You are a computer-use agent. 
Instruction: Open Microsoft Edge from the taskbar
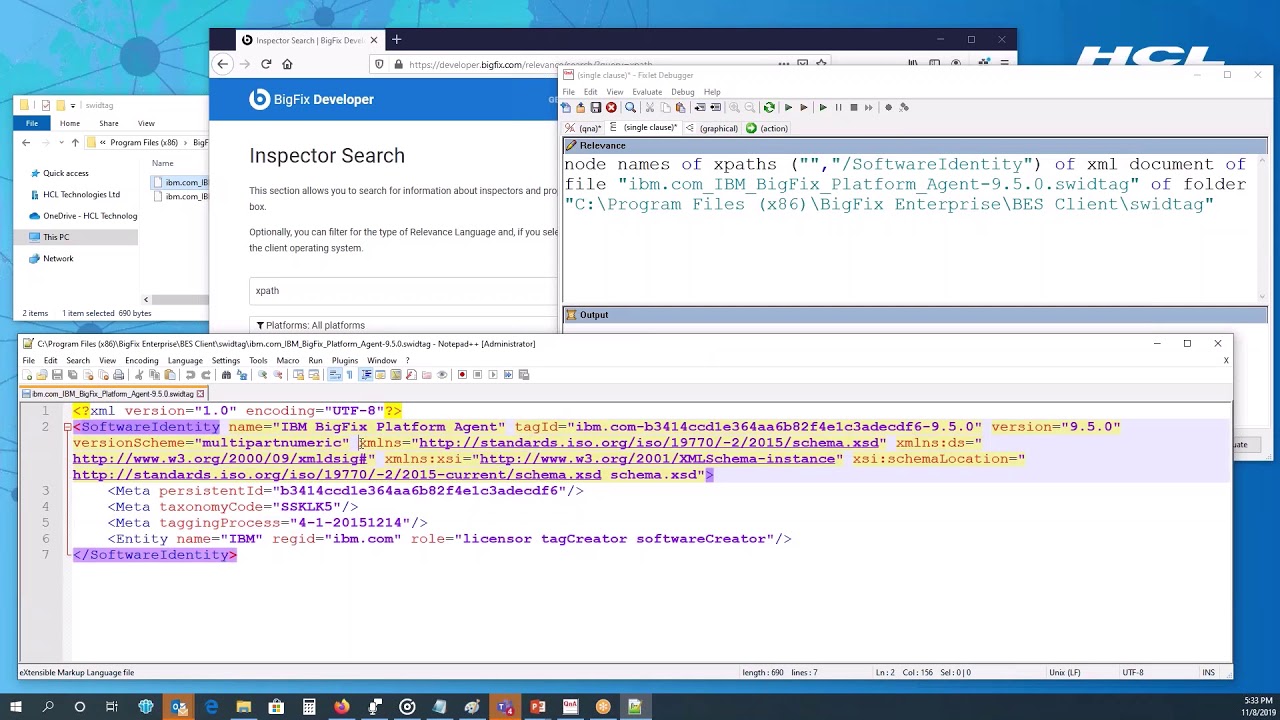tap(211, 707)
